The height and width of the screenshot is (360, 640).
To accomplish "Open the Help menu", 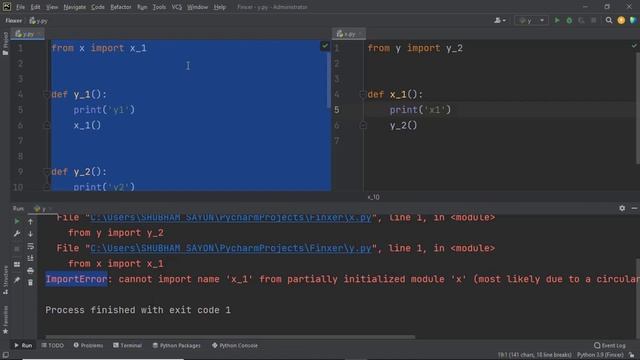I will tap(220, 7).
